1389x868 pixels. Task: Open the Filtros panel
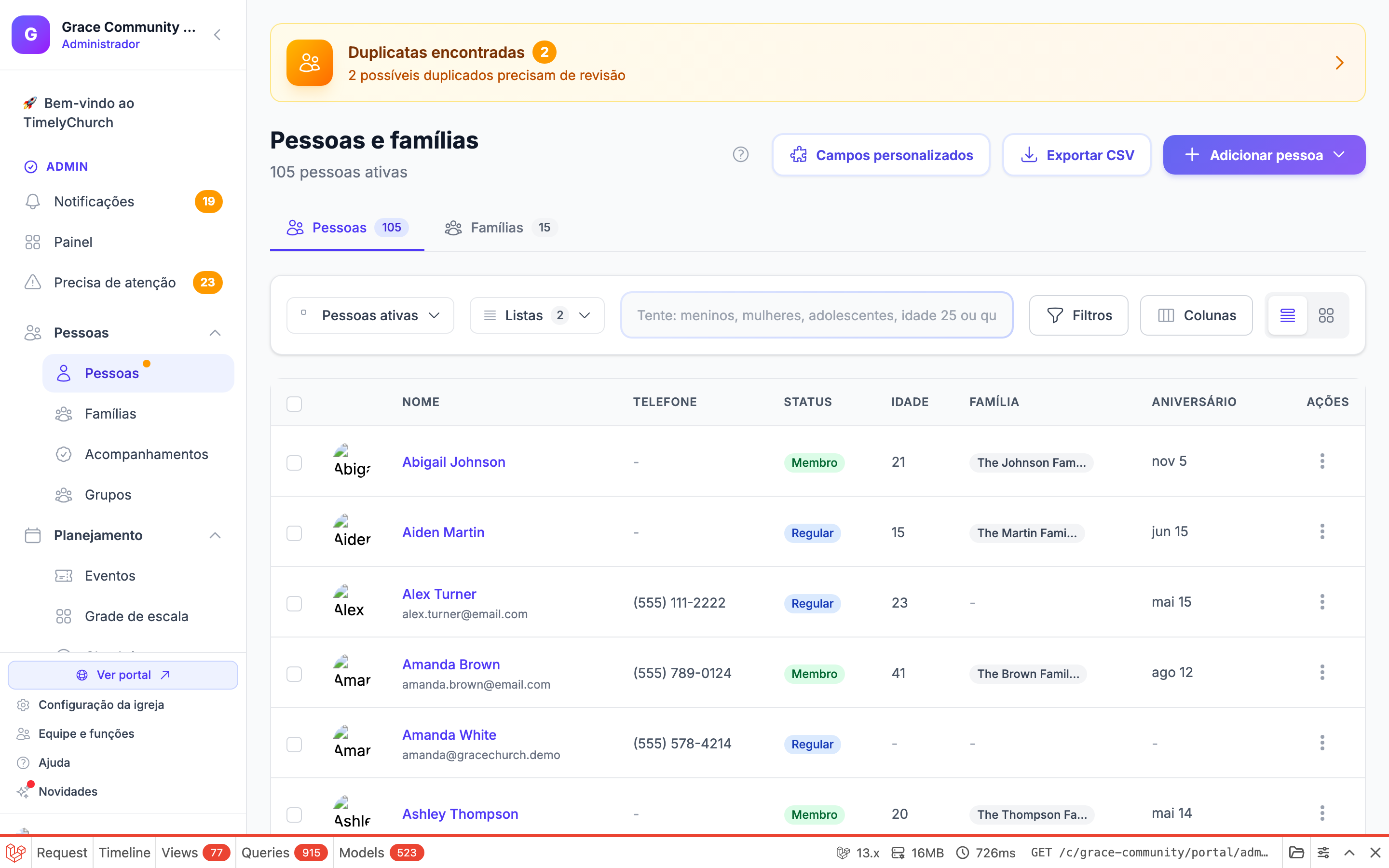click(1078, 315)
